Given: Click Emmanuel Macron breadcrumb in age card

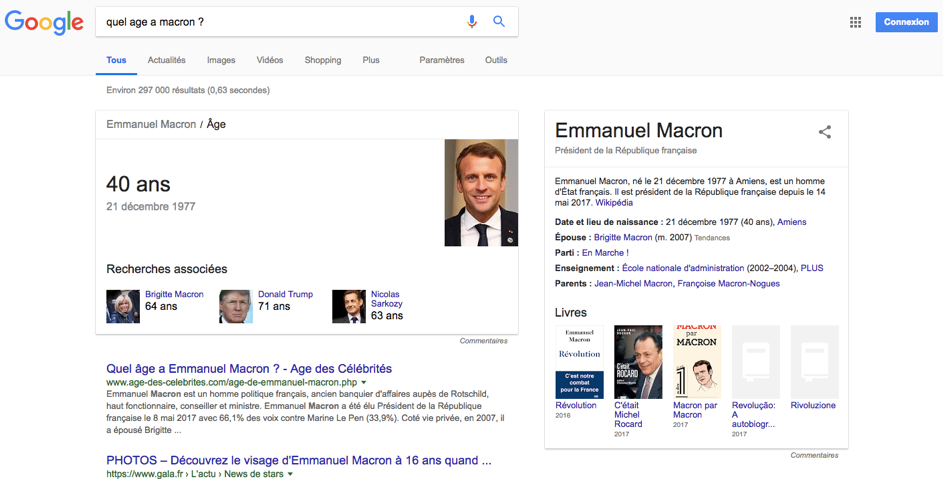Looking at the screenshot, I should coord(151,125).
